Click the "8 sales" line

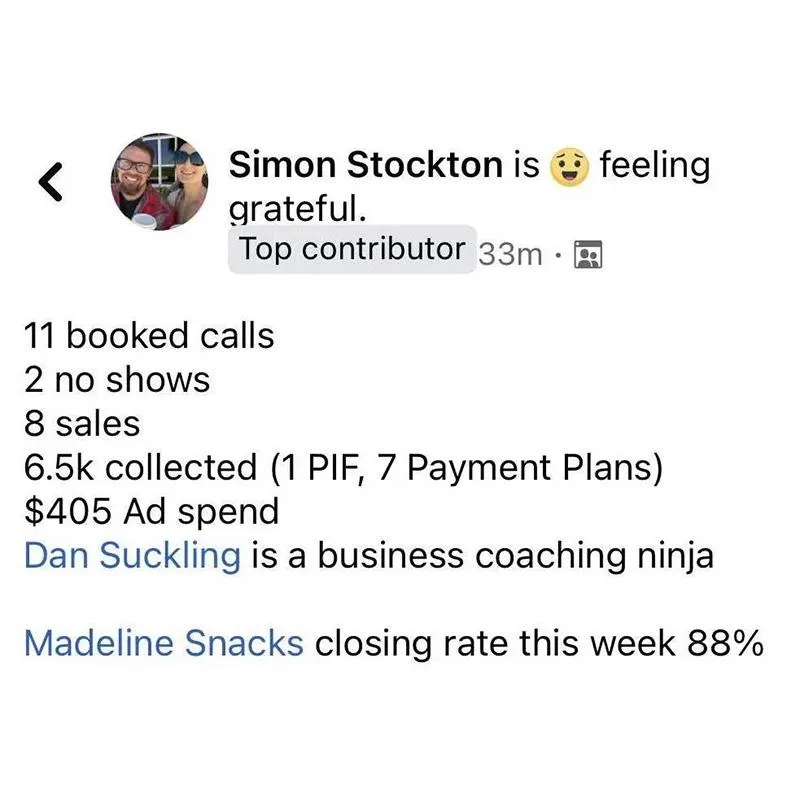point(82,424)
